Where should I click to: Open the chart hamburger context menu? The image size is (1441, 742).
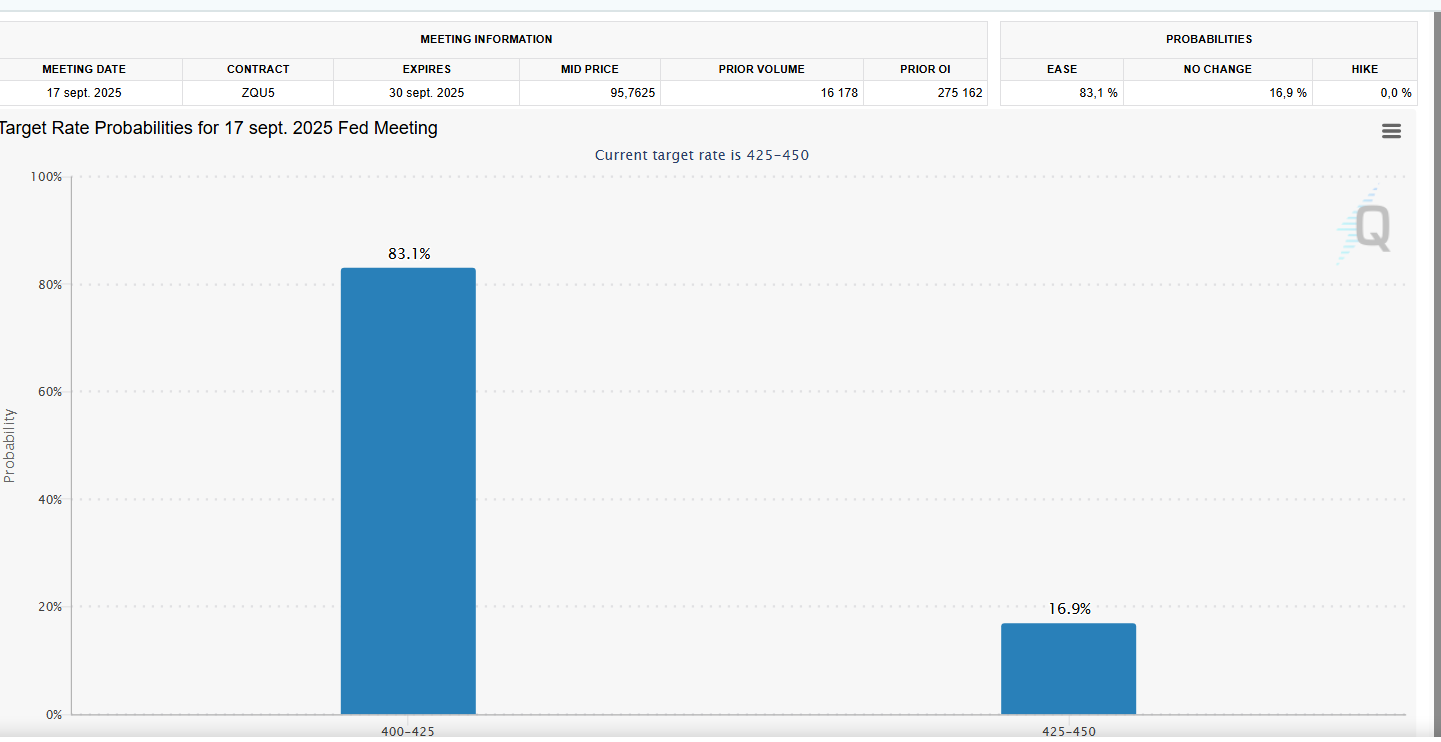(x=1391, y=131)
